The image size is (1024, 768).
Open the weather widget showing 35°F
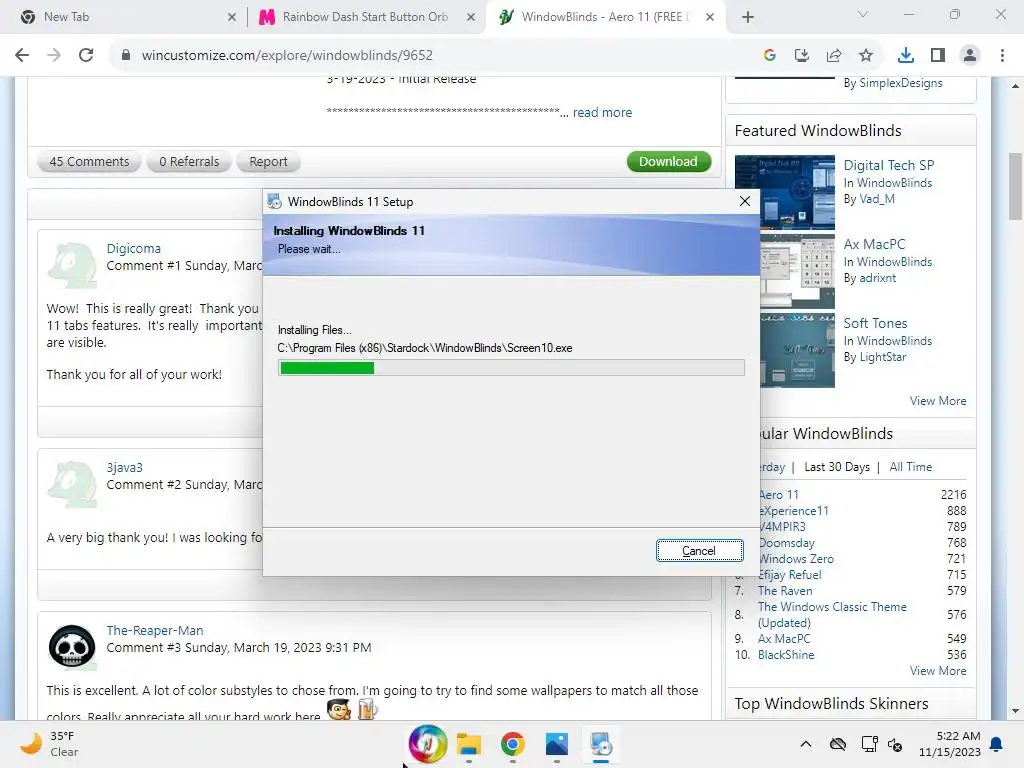click(x=49, y=744)
